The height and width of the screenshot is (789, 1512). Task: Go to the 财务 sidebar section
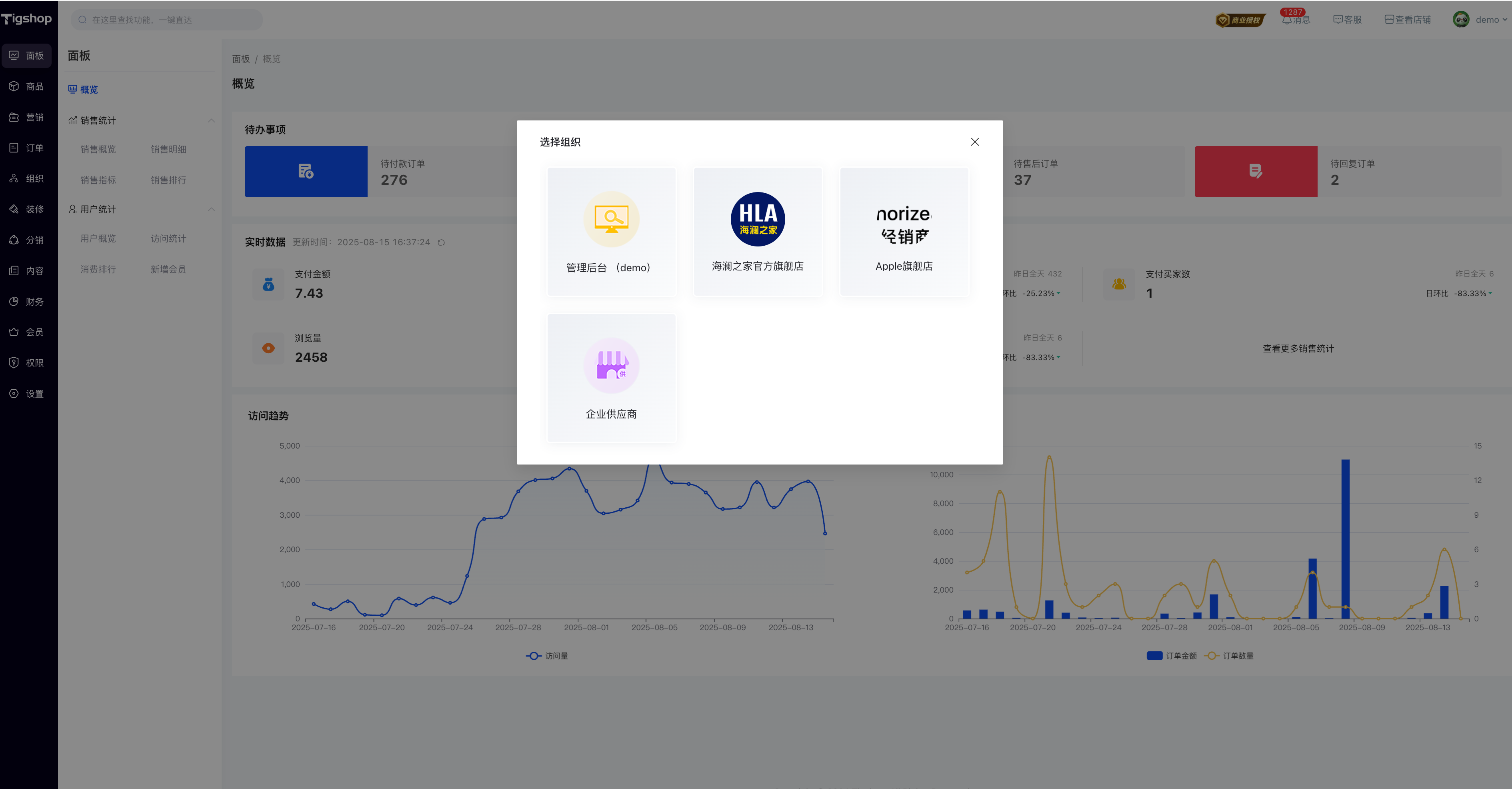pos(27,301)
